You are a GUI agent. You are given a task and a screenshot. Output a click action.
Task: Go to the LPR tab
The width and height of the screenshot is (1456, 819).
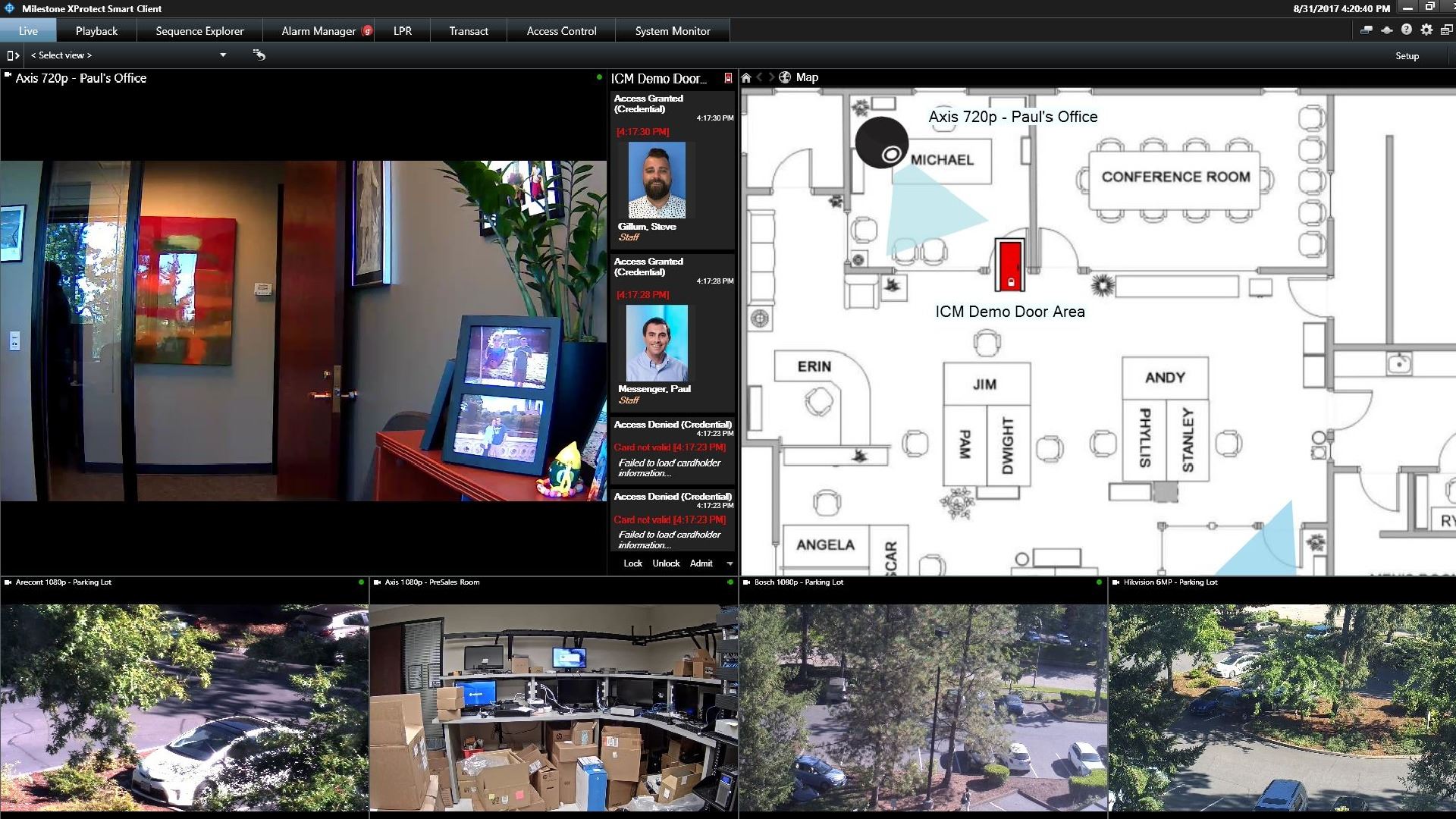pyautogui.click(x=403, y=31)
